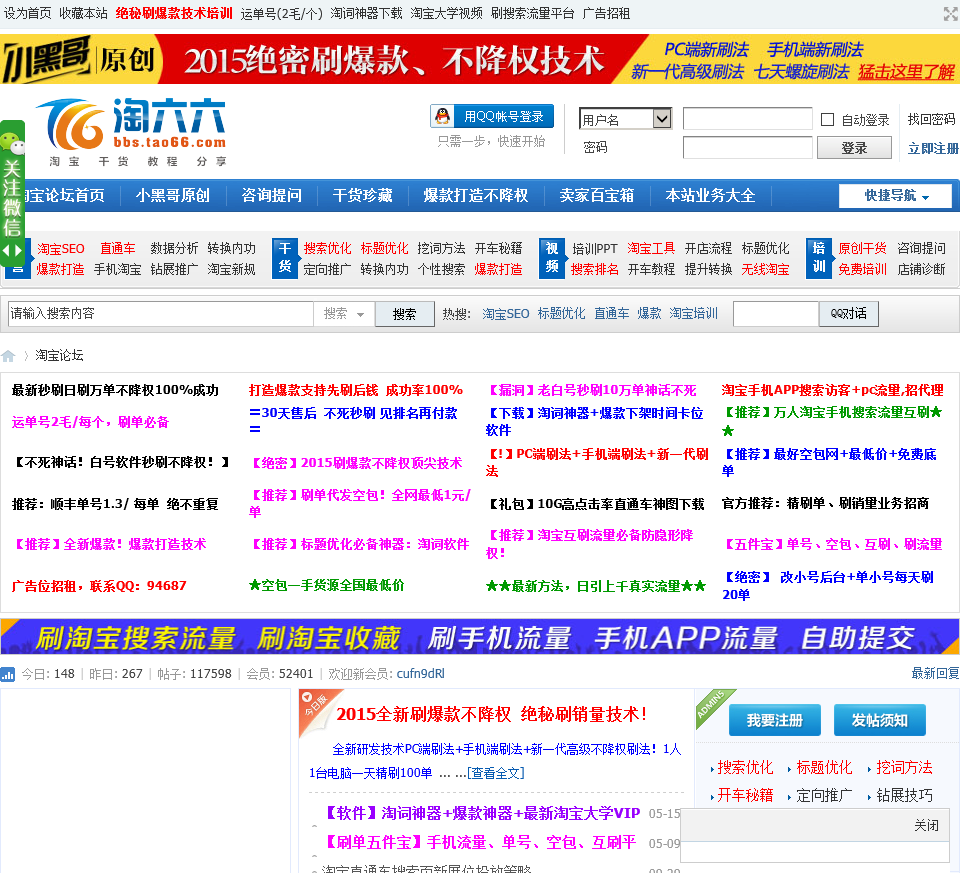Viewport: 960px width, 873px height.
Task: Click the 我要注册 button
Action: 774,721
